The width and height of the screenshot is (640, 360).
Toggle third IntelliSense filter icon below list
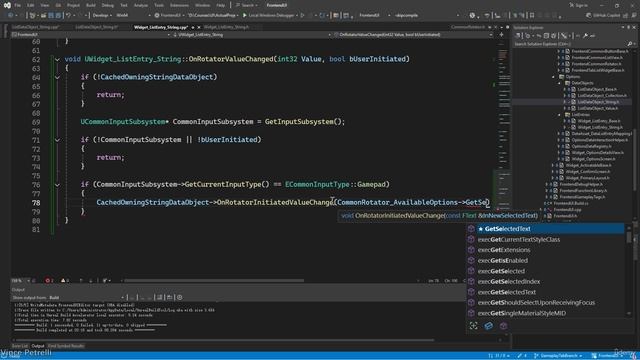[503, 326]
